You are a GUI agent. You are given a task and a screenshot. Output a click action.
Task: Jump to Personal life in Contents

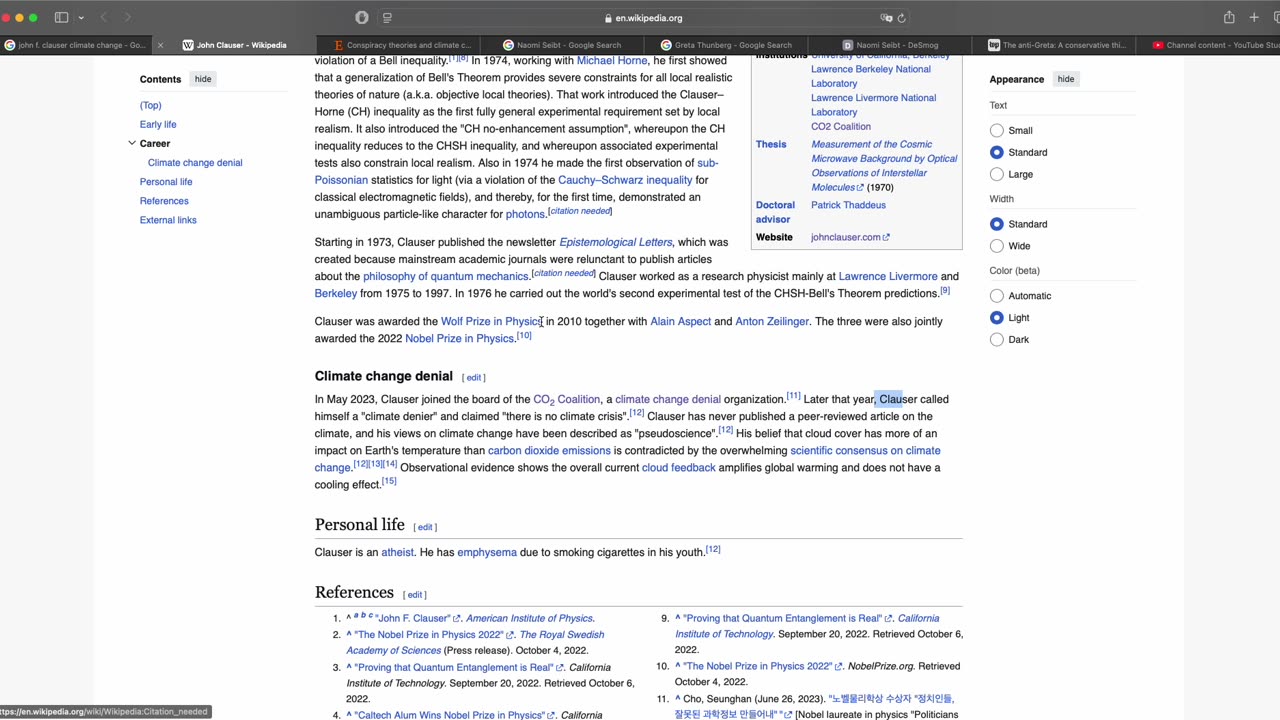coord(166,181)
